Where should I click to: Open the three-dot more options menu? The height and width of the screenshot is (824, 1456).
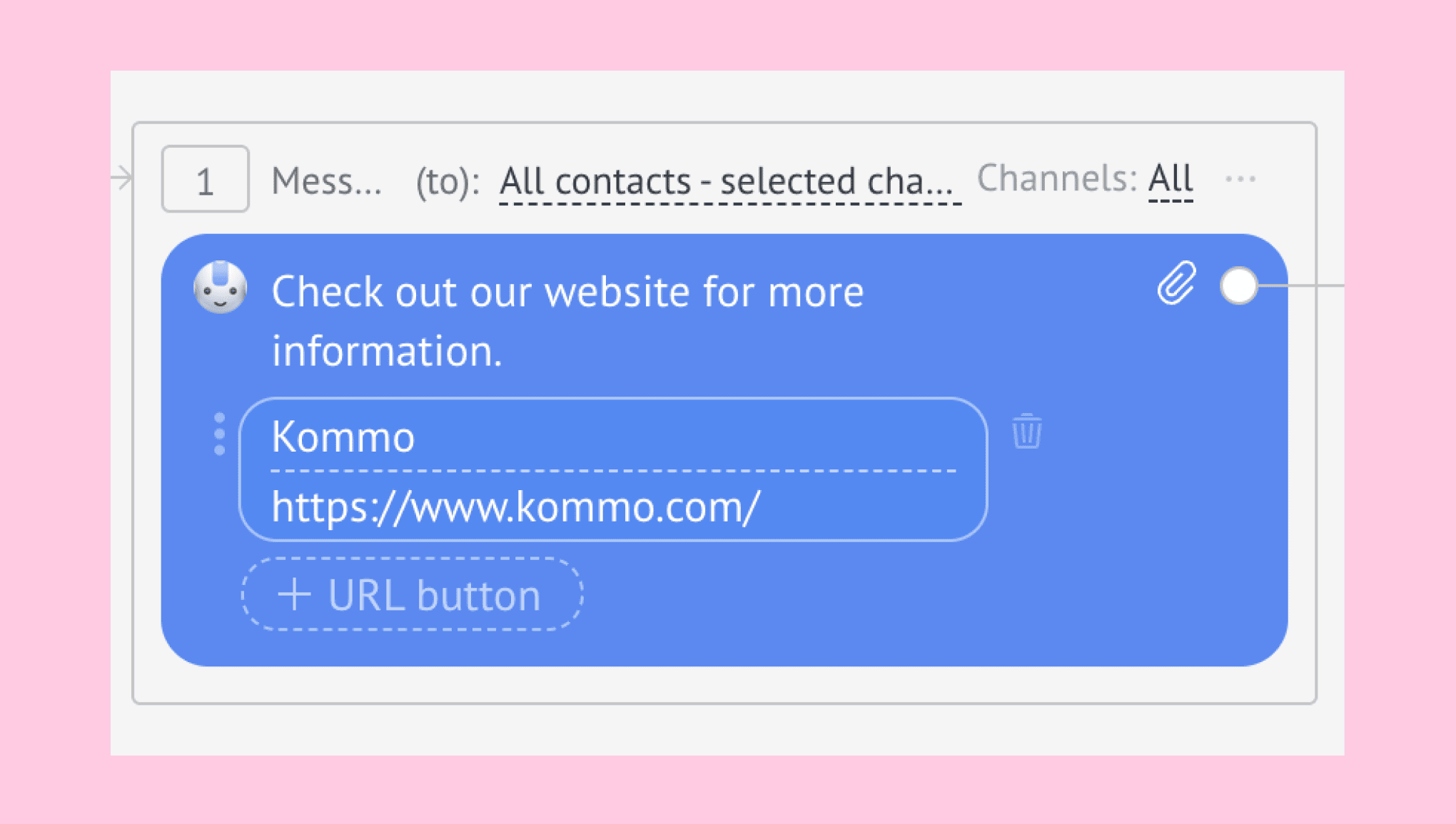(x=1240, y=179)
